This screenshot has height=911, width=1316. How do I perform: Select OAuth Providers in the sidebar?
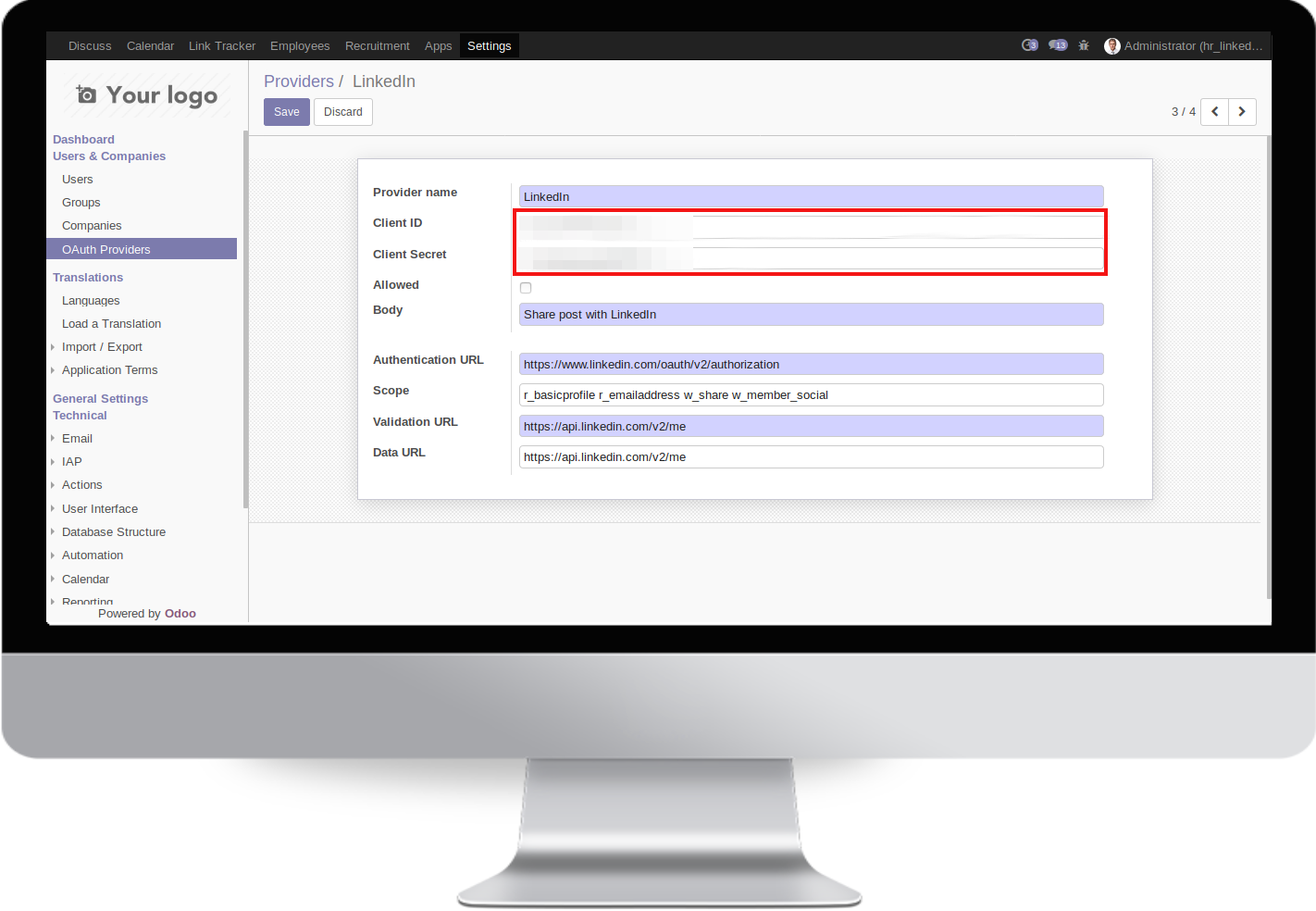142,249
